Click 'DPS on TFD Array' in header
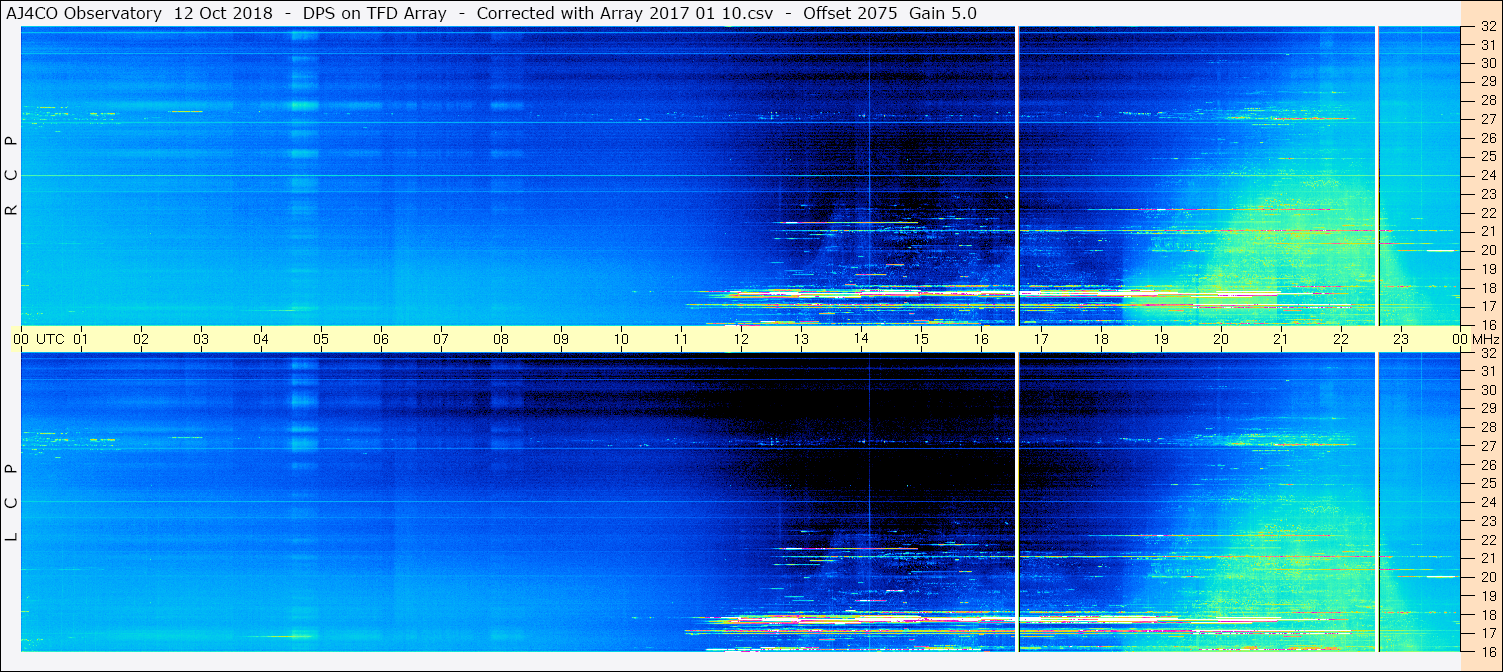Image resolution: width=1503 pixels, height=672 pixels. pyautogui.click(x=375, y=13)
